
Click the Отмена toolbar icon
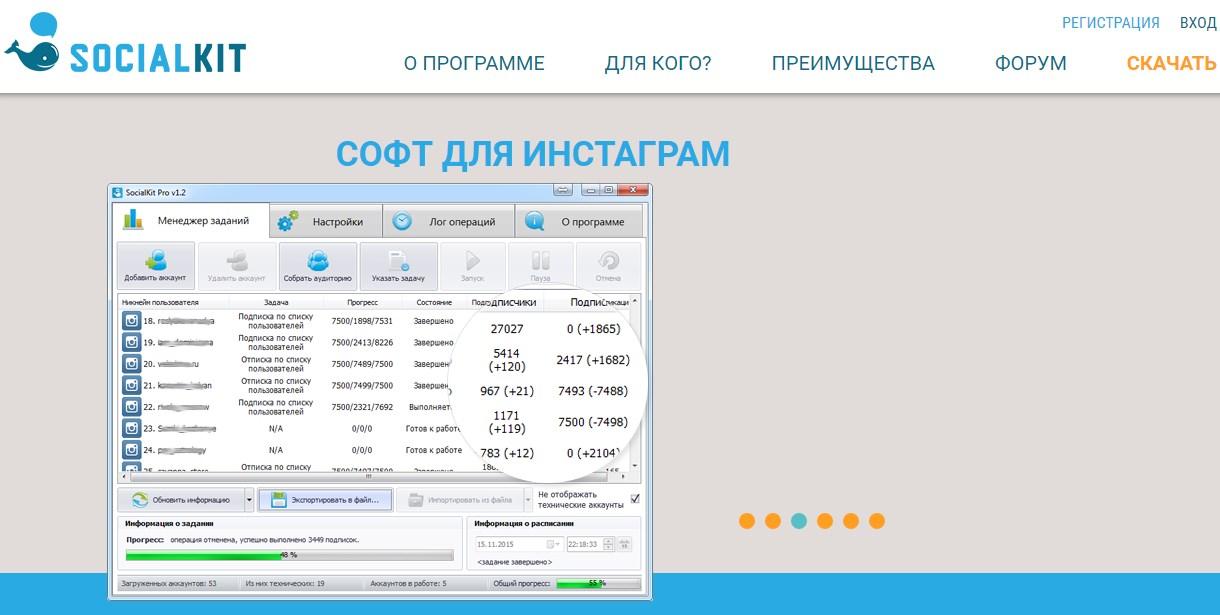pos(608,261)
